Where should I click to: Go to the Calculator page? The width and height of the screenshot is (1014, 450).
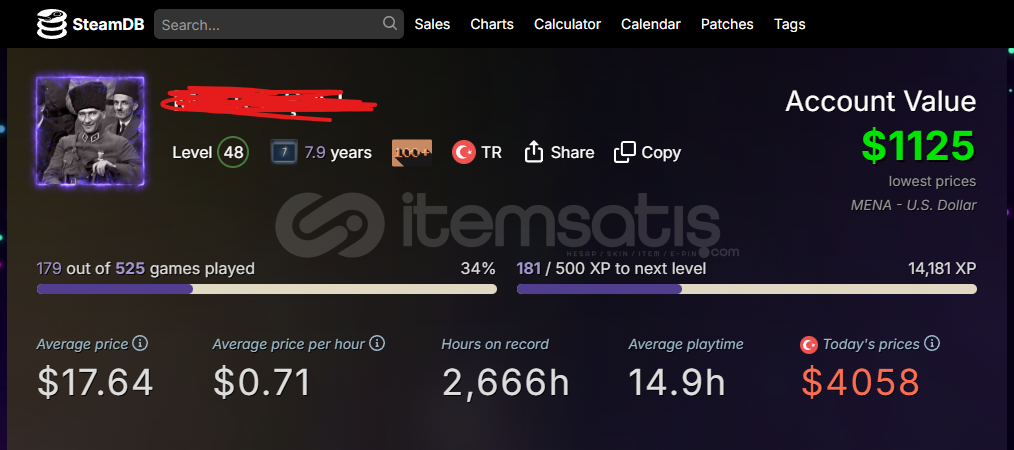pyautogui.click(x=567, y=24)
